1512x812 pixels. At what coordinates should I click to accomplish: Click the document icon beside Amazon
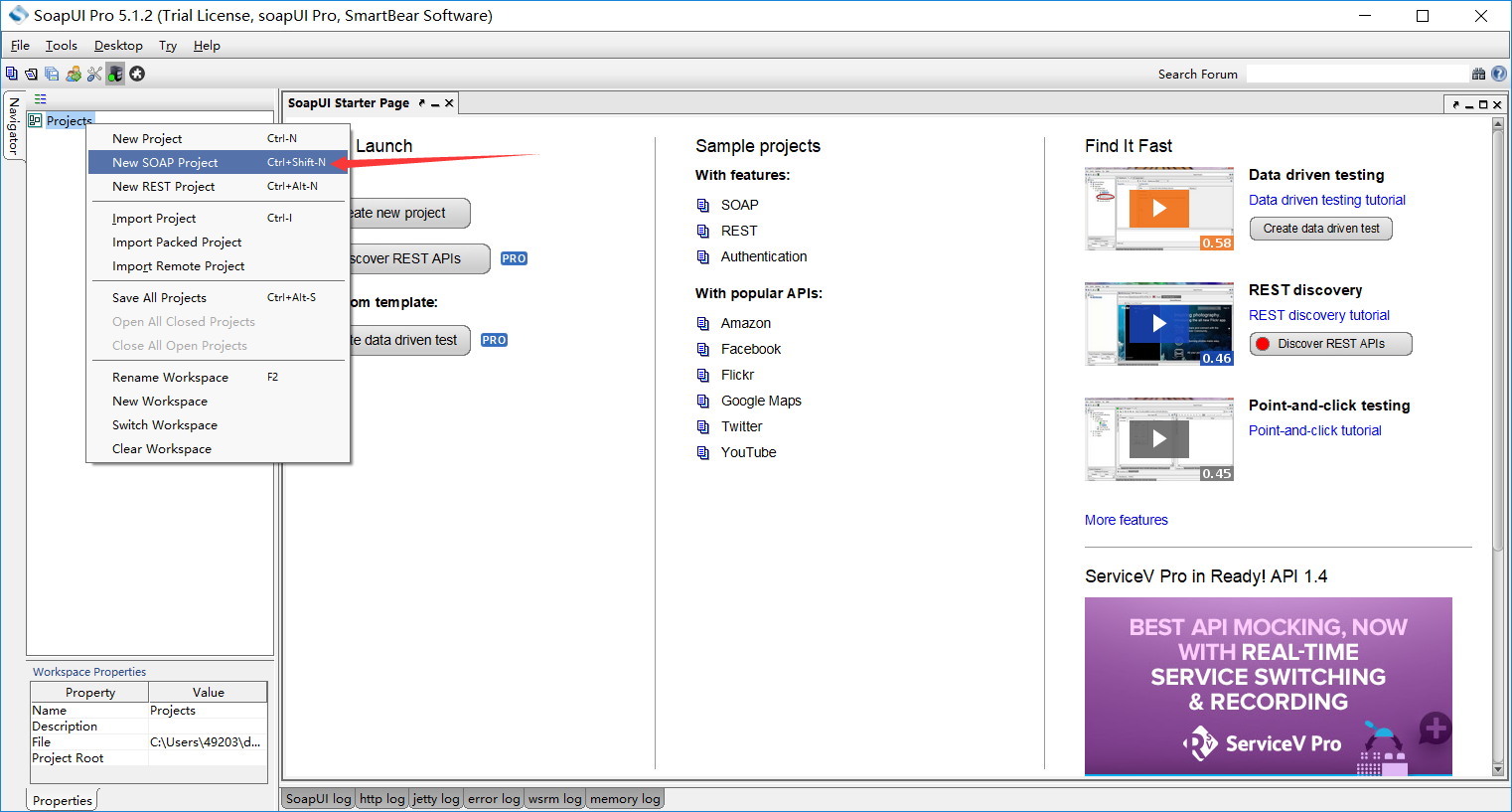coord(703,323)
